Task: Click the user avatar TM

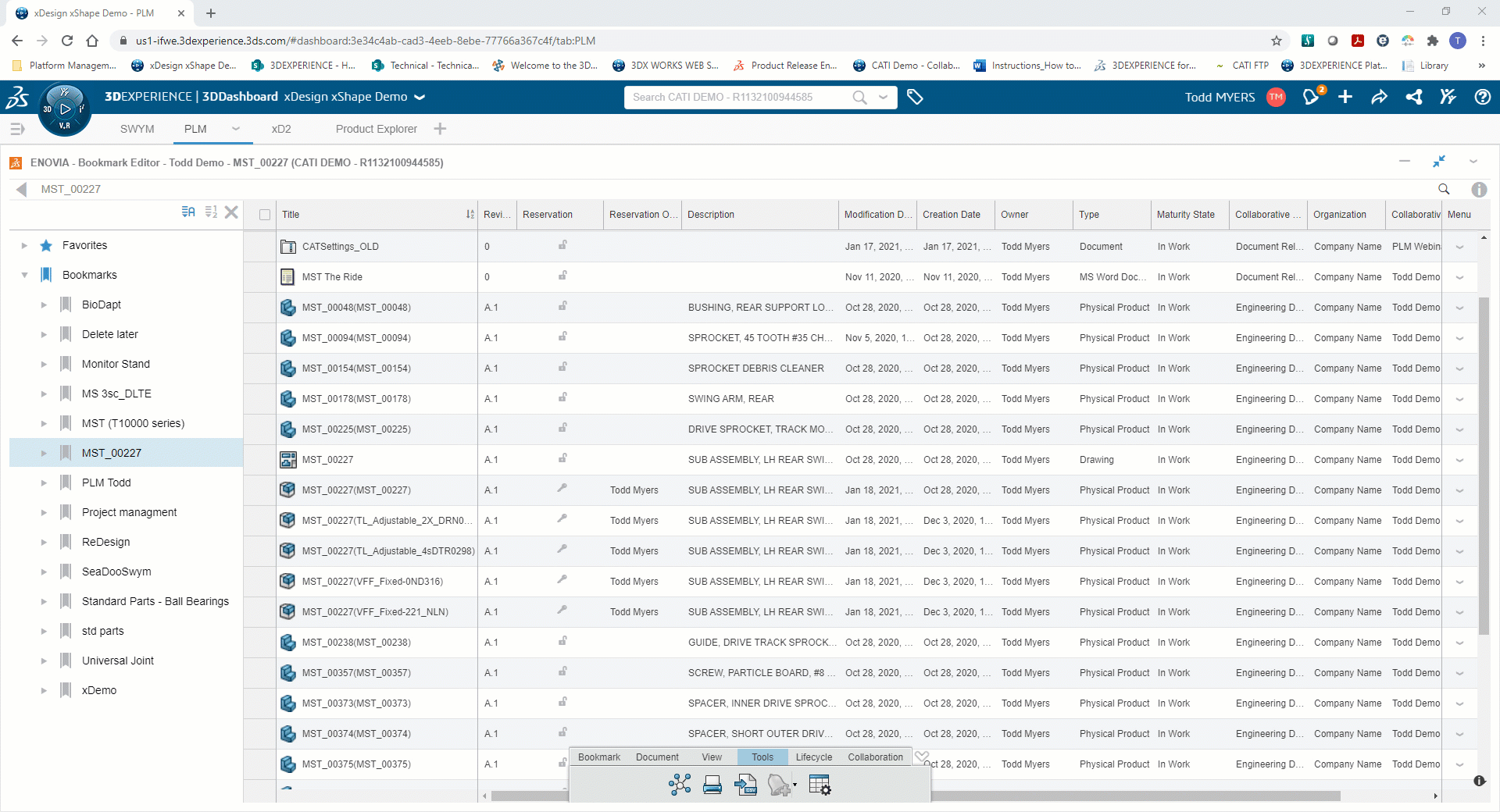Action: pos(1276,97)
